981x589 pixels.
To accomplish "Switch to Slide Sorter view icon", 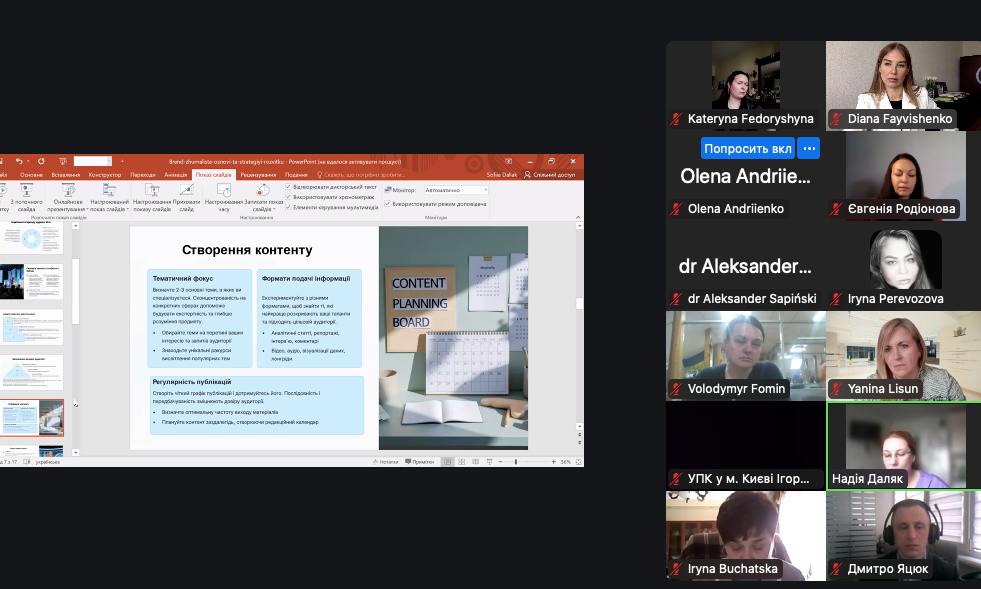I will coord(462,462).
